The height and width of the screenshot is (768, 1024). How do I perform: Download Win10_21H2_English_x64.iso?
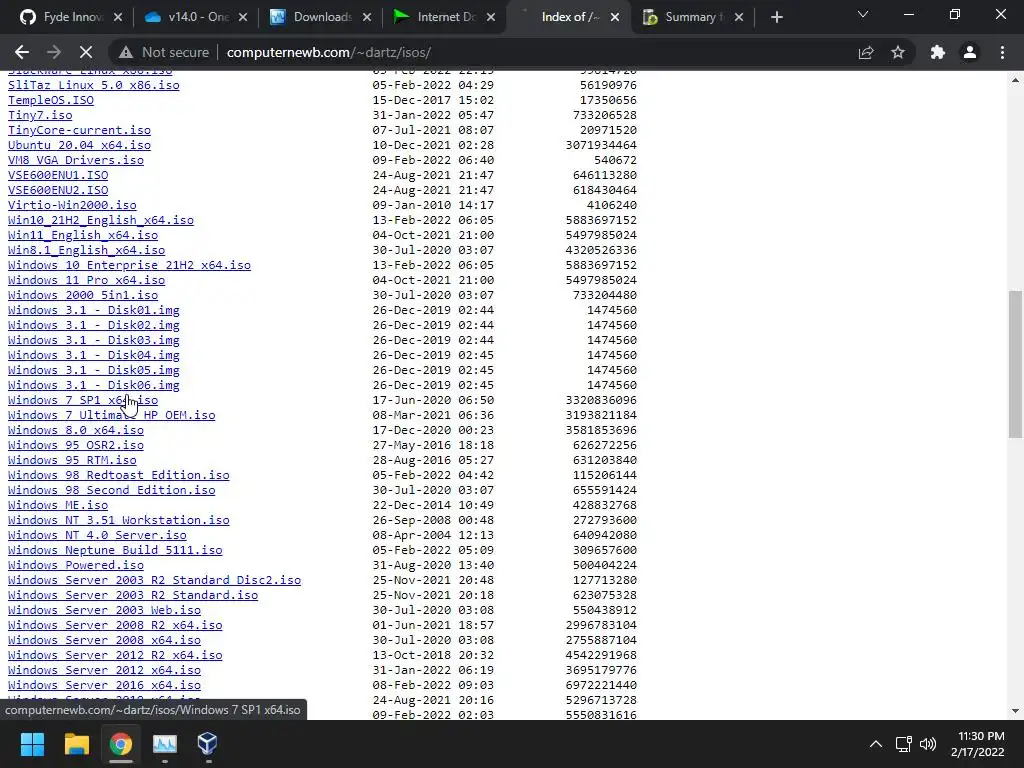(x=101, y=220)
